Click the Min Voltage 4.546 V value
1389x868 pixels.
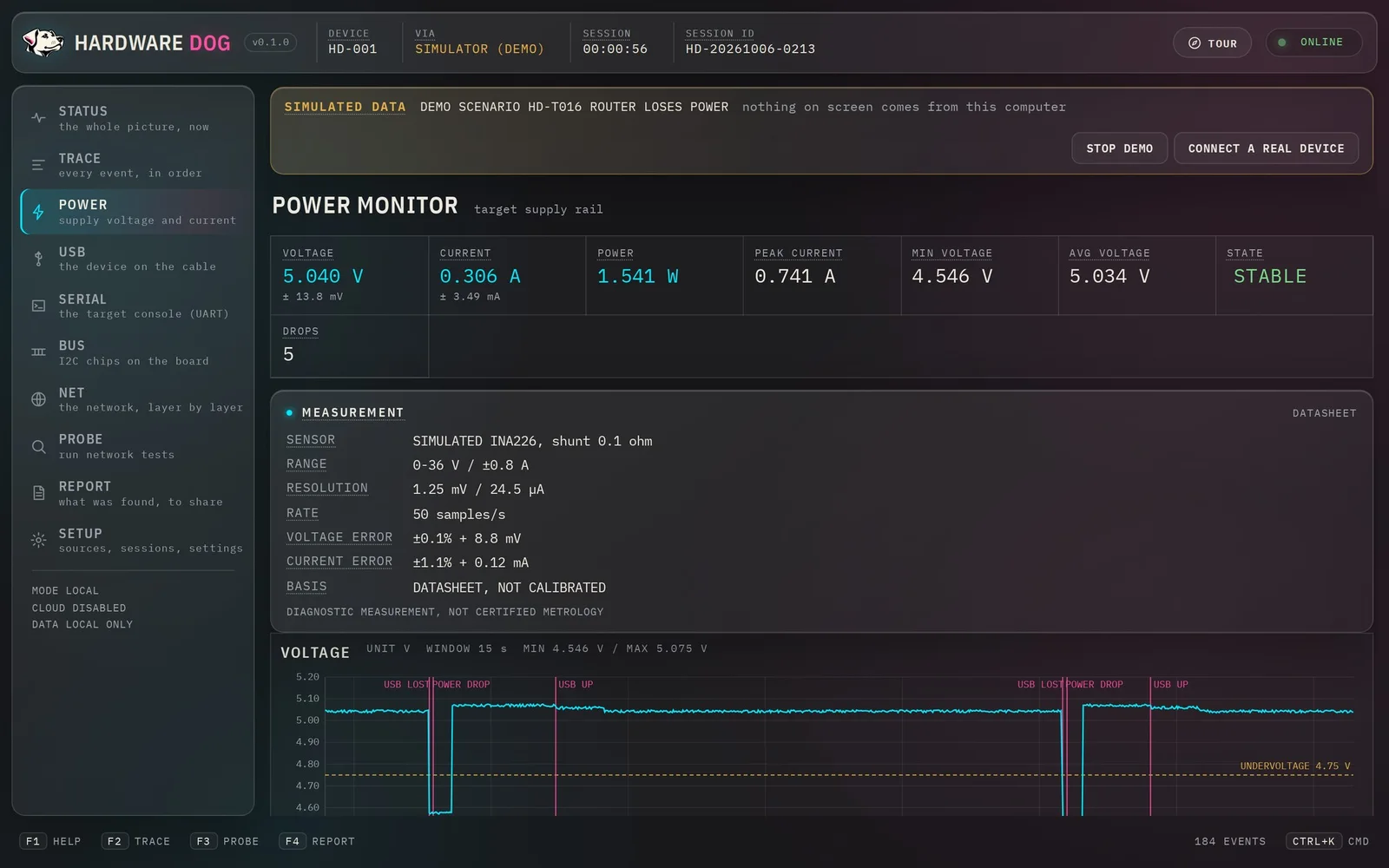pos(952,276)
